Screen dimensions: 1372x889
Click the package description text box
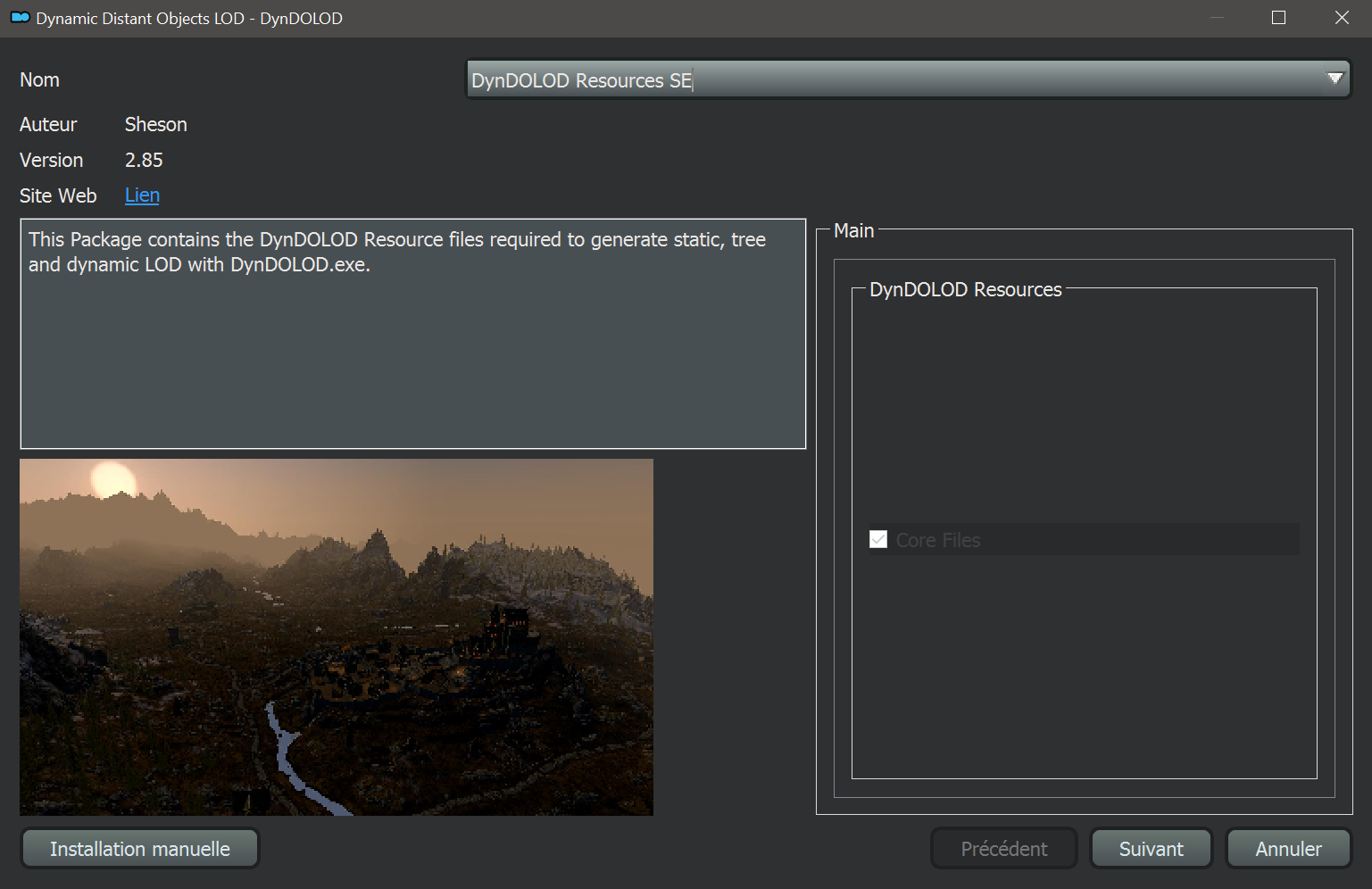(413, 334)
